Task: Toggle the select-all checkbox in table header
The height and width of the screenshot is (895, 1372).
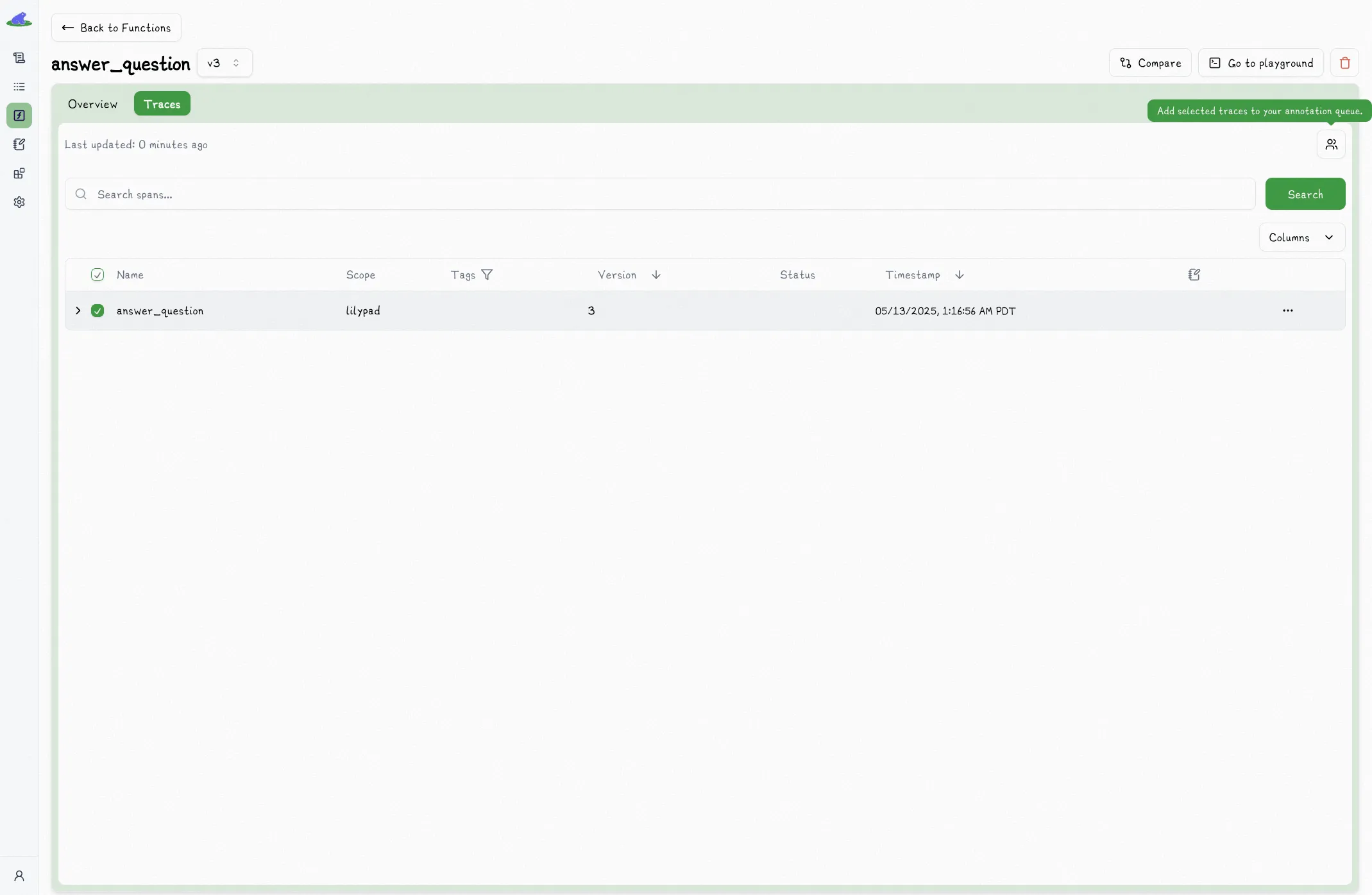Action: 96,275
